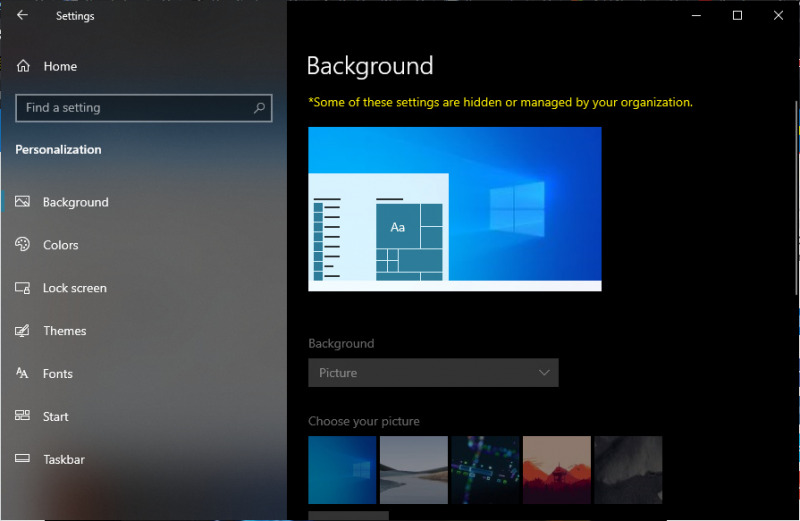Maximize the Settings window
Image resolution: width=800 pixels, height=521 pixels.
click(737, 15)
